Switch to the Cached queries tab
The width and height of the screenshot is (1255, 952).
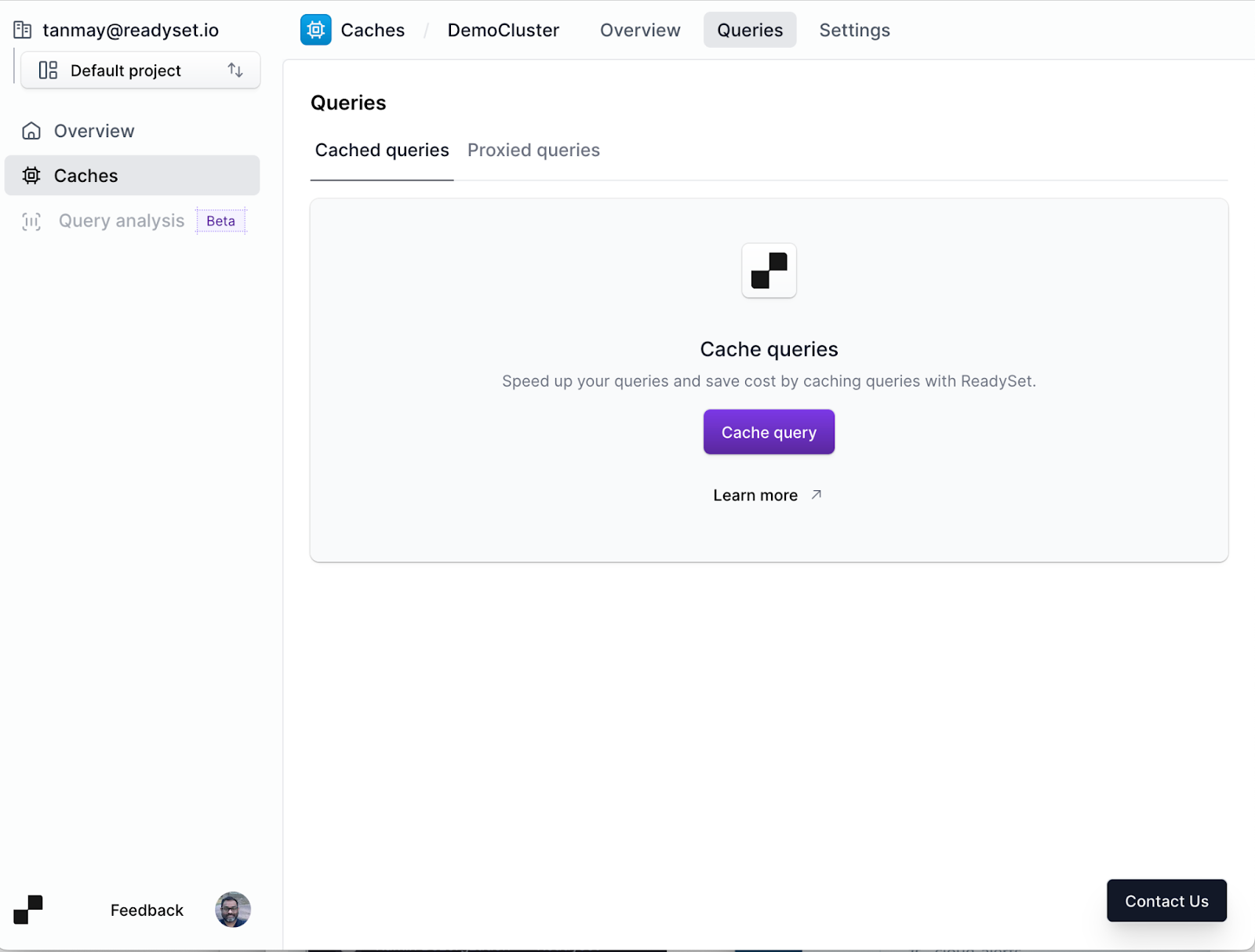[382, 151]
